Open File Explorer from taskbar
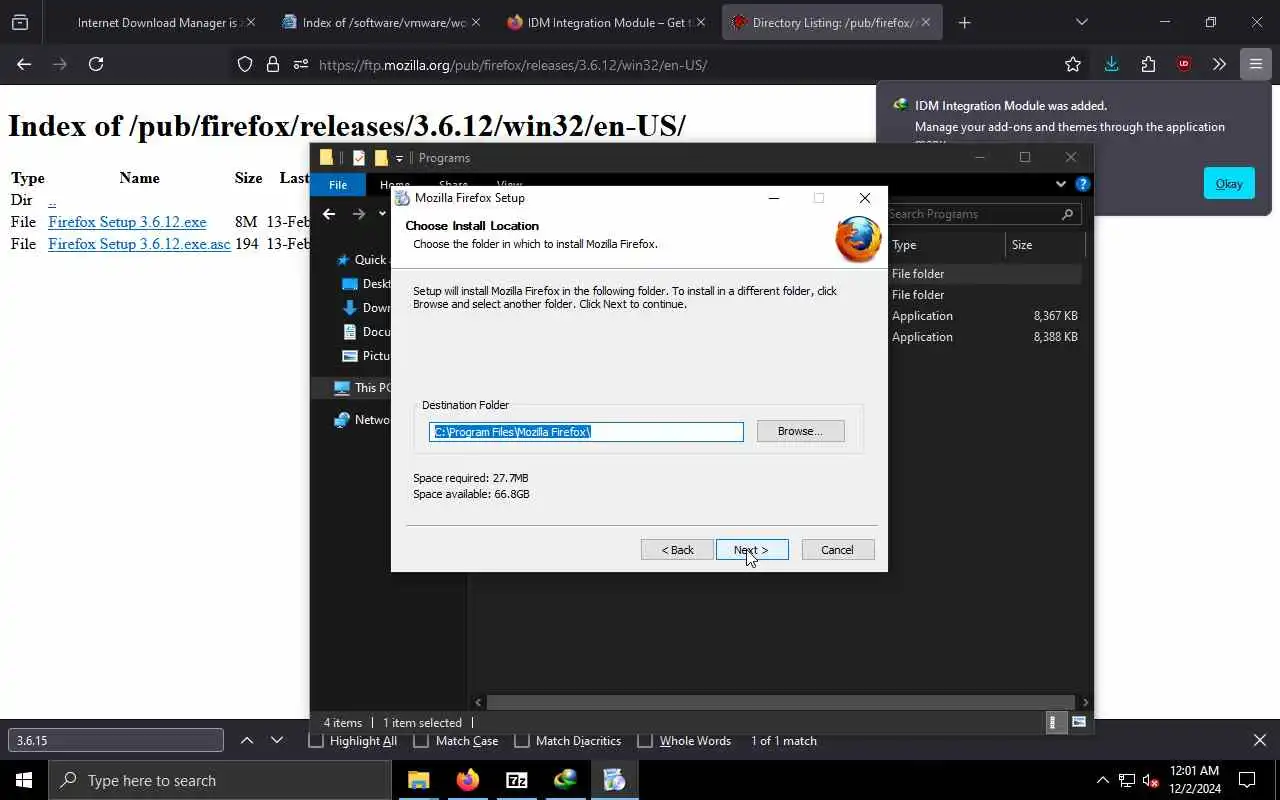This screenshot has width=1280, height=800. [418, 780]
